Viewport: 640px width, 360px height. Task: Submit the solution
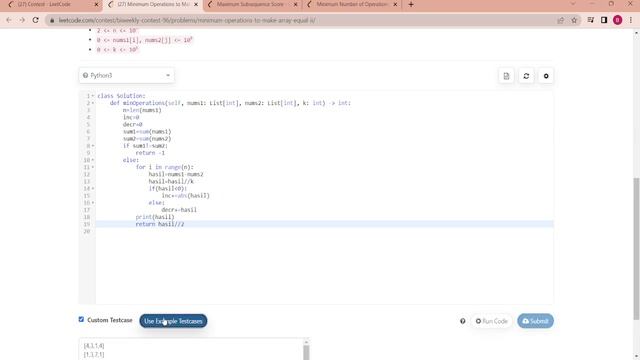tap(536, 321)
